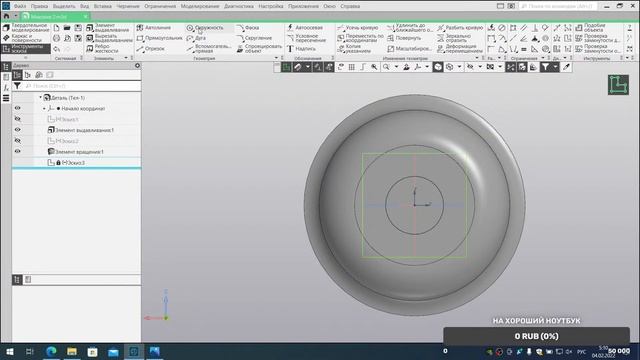
Task: Open the Справка menu
Action: (x=350, y=6)
